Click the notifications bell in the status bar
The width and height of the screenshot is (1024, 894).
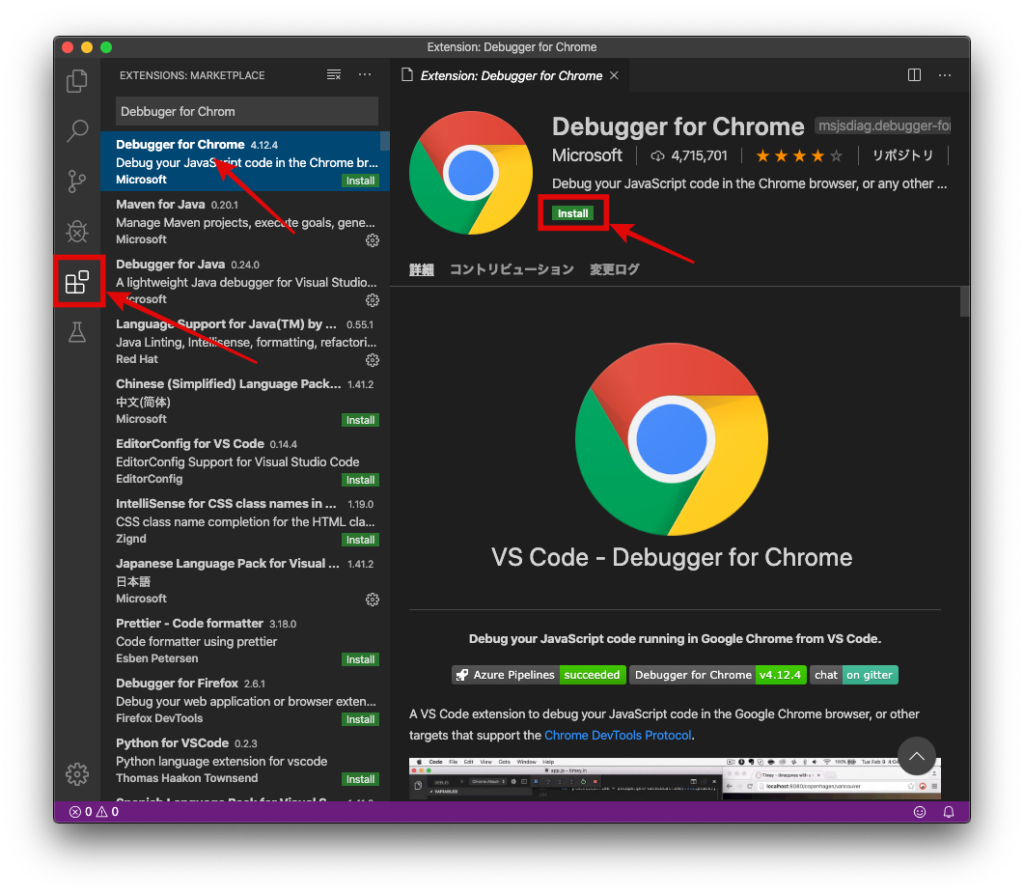[948, 811]
